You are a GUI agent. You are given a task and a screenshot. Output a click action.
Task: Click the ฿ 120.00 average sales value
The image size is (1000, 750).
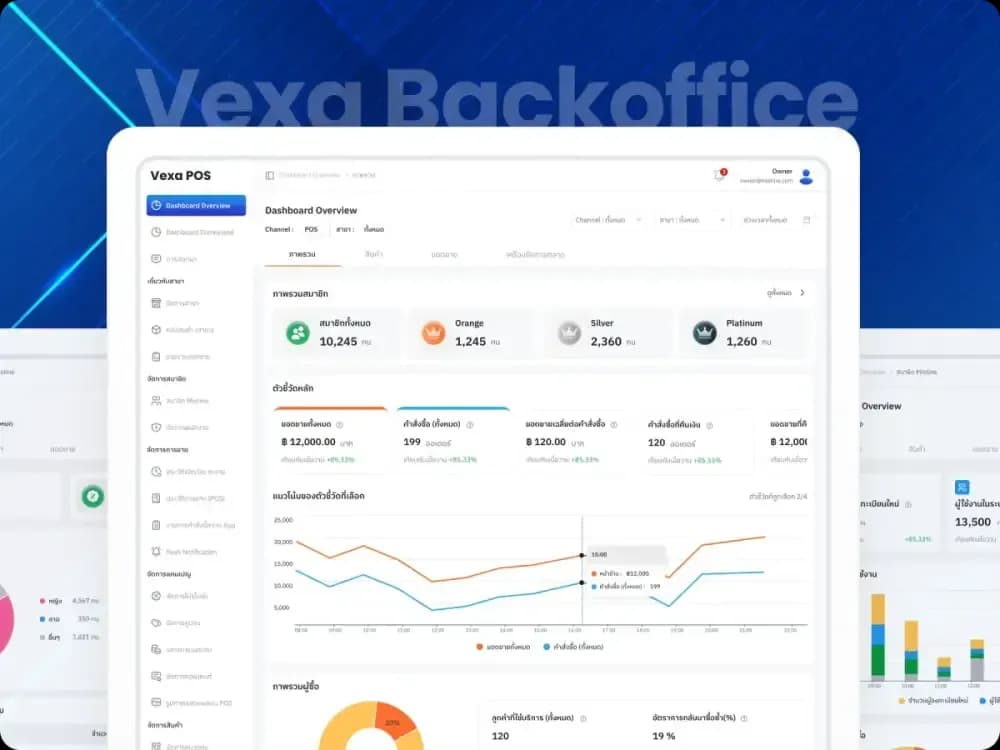click(546, 442)
